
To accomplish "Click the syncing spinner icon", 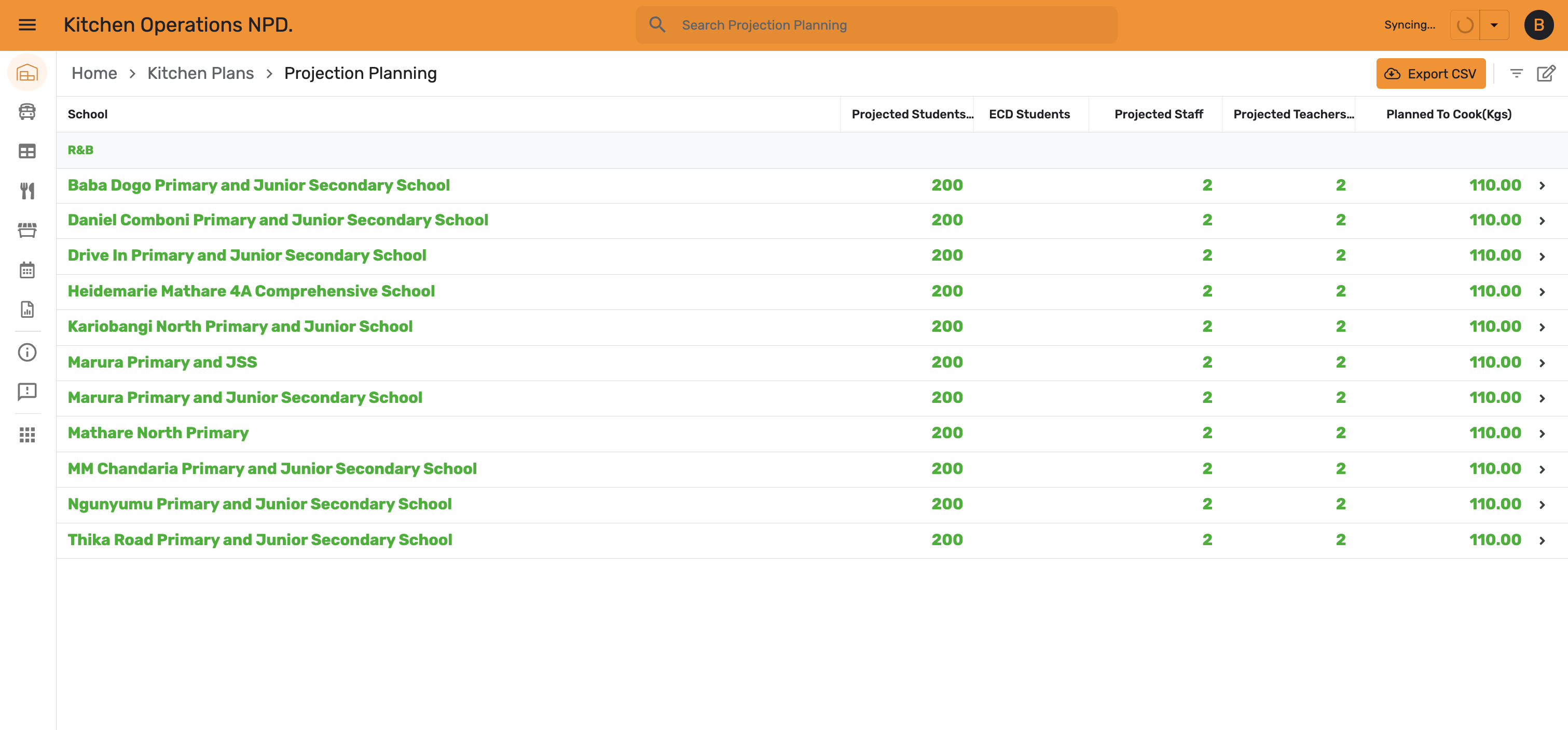I will coord(1465,25).
